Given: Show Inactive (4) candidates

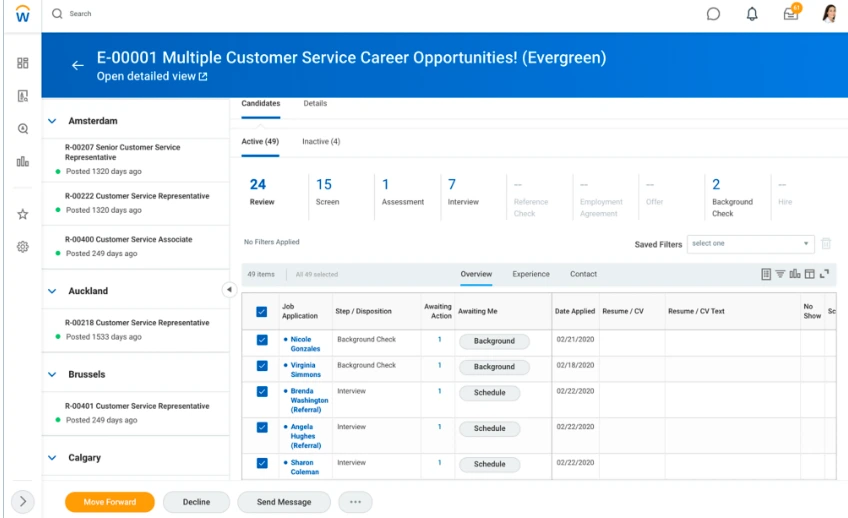Looking at the screenshot, I should point(321,142).
